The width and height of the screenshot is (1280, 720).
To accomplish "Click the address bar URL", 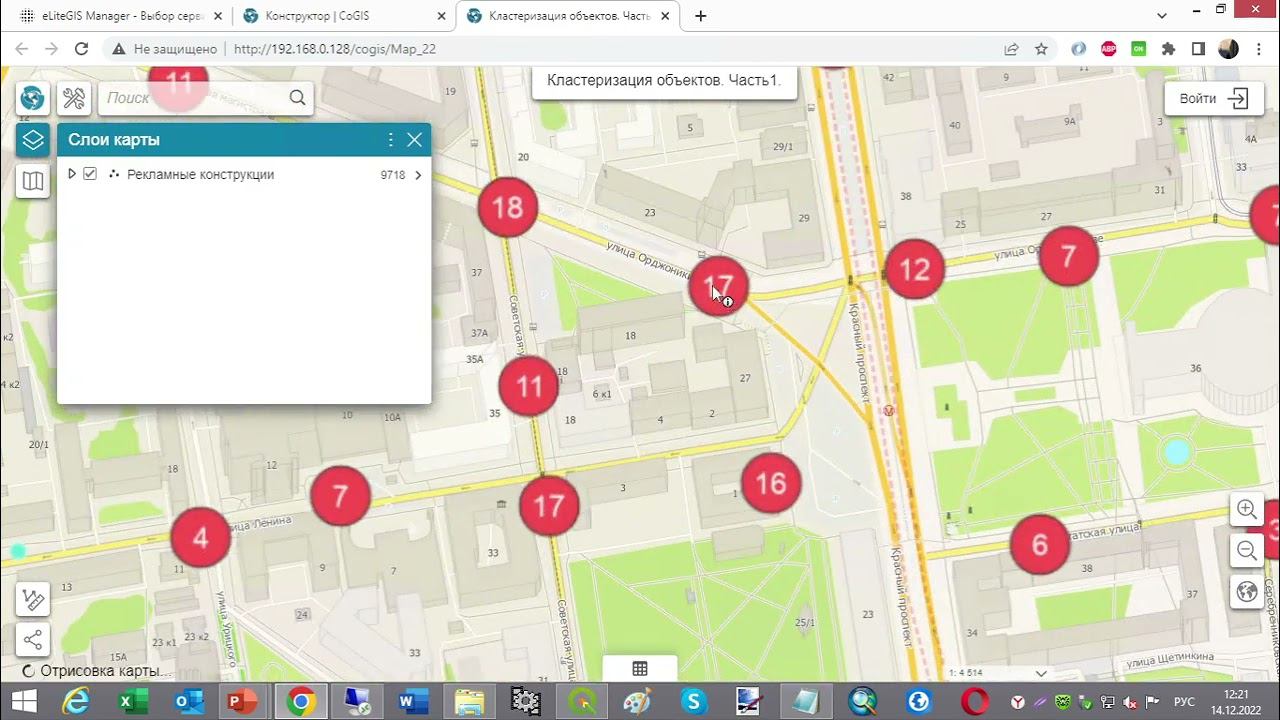I will point(335,49).
